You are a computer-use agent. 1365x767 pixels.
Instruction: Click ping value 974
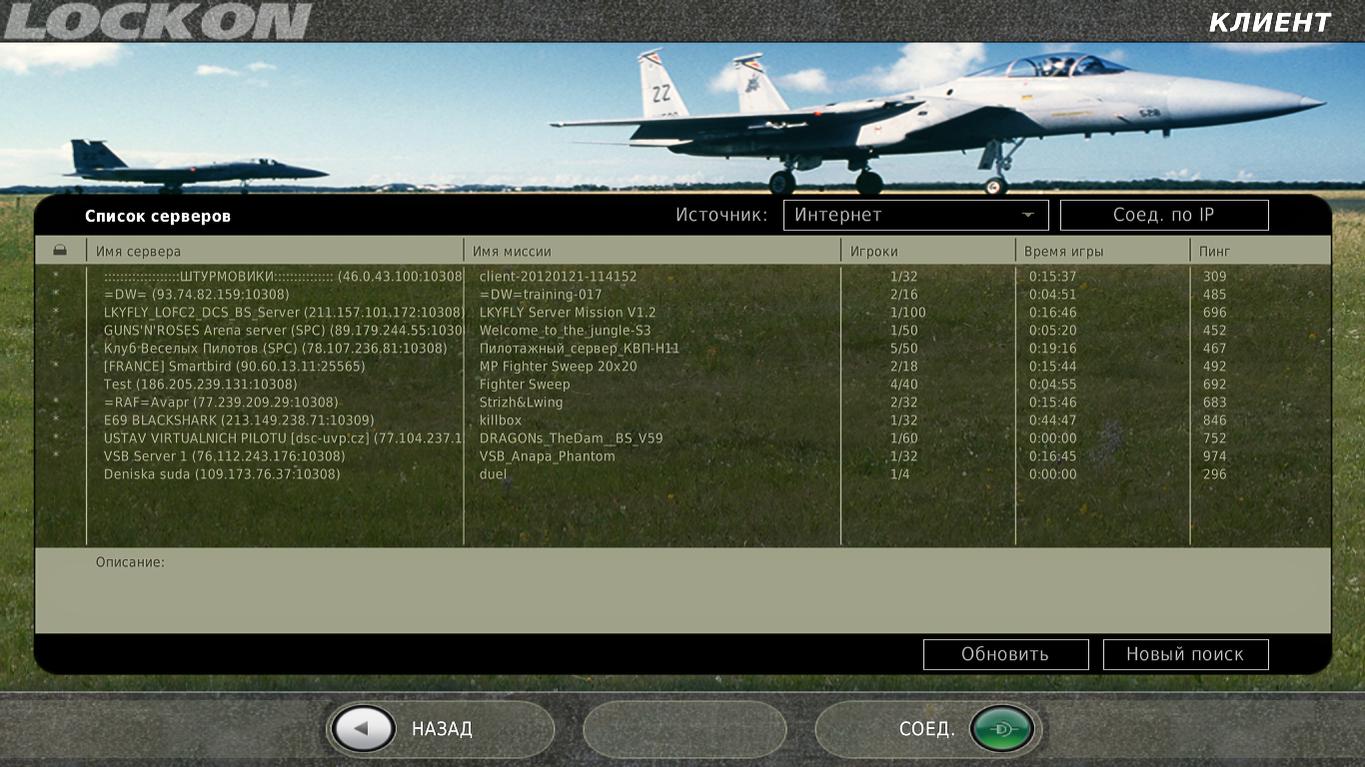coord(1214,457)
